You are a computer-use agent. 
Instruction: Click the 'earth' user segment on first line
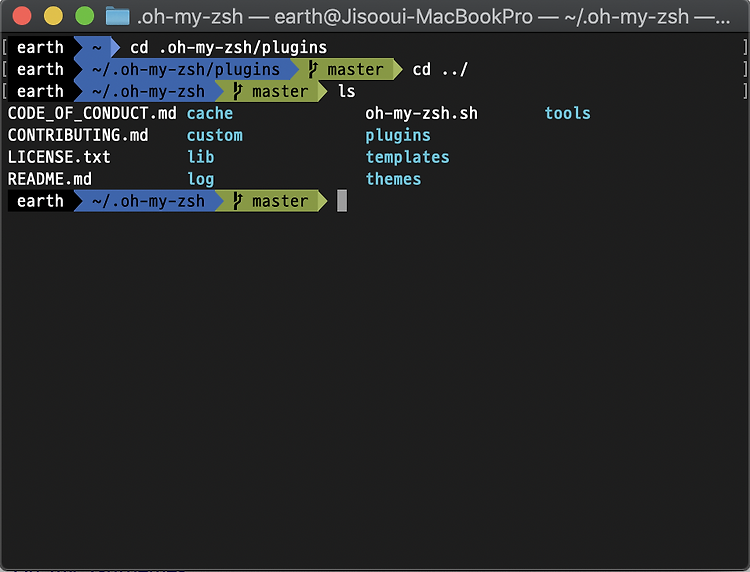tap(40, 48)
